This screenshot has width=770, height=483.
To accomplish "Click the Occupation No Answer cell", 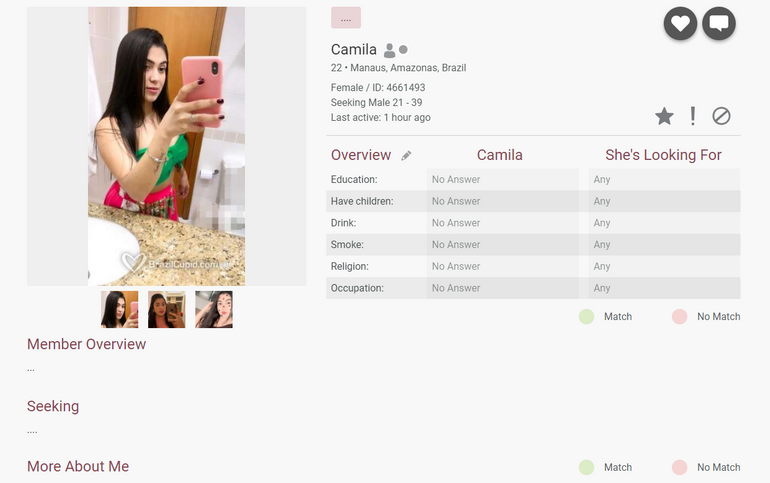I will click(502, 288).
